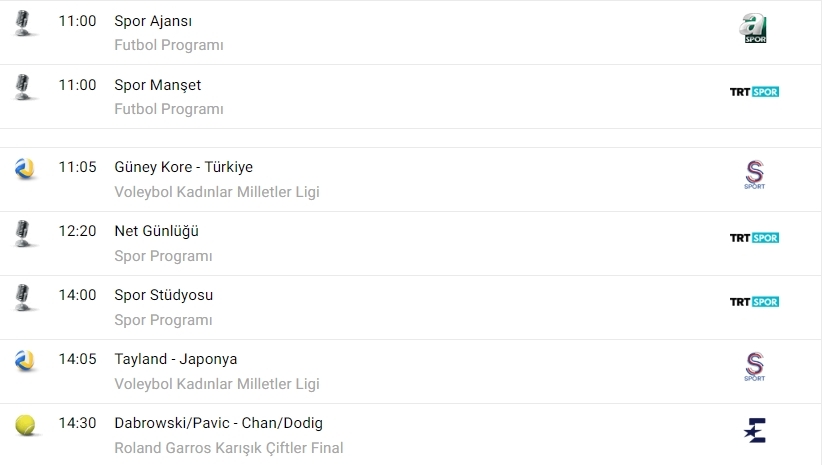Click TRT Spor logo in Spor Manşet row
This screenshot has height=465, width=822.
(x=754, y=92)
